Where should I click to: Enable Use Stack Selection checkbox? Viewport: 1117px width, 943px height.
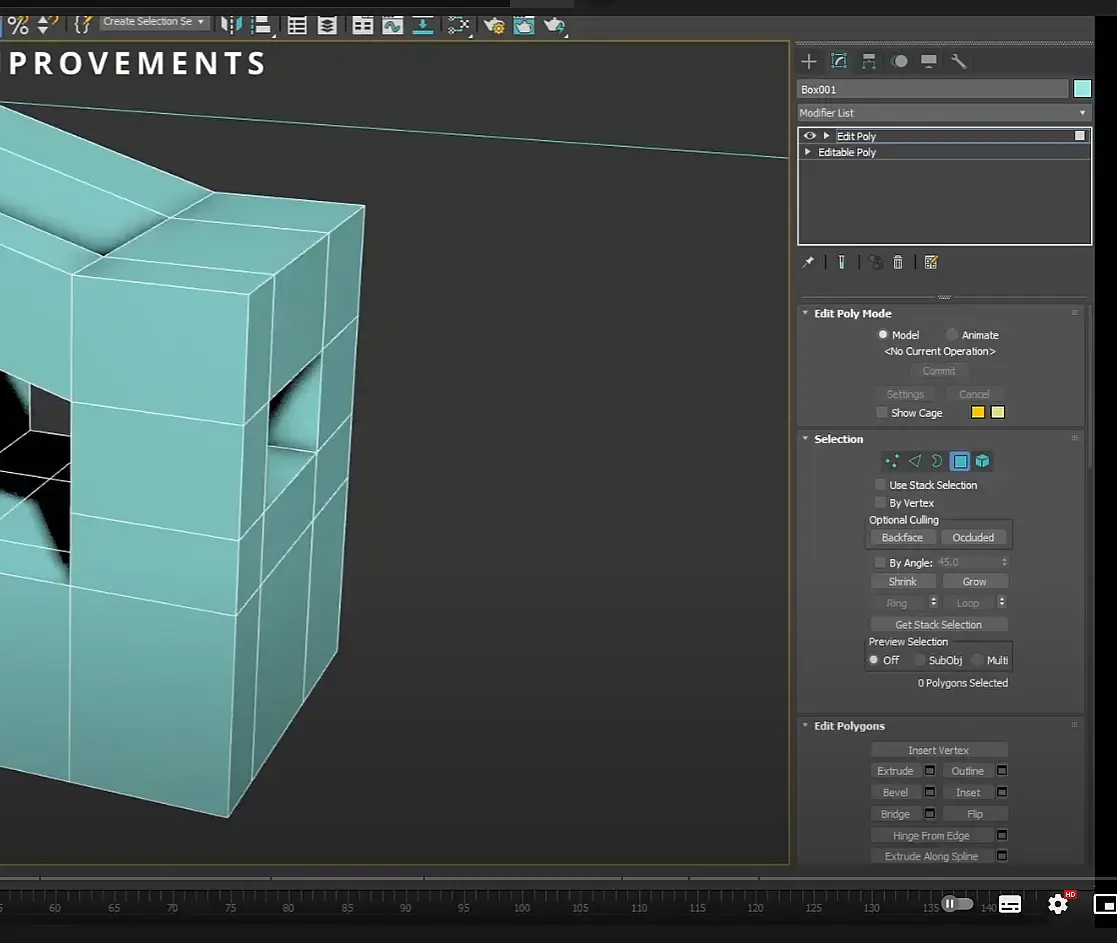click(x=881, y=485)
